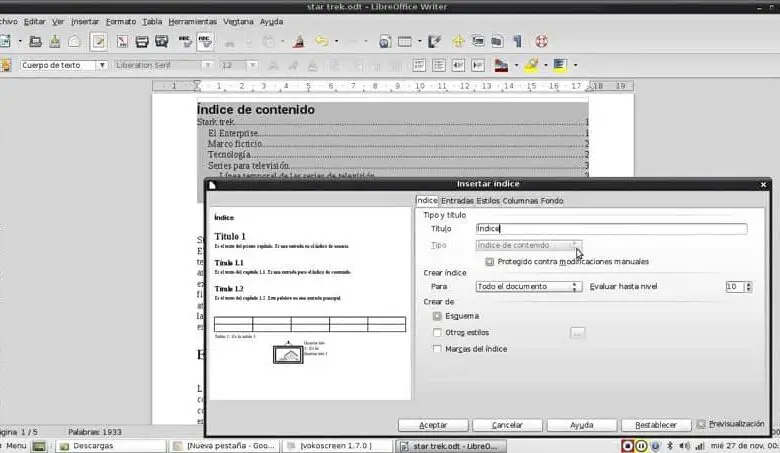780x453 pixels.
Task: Open the Gallery icon
Action: (x=478, y=42)
